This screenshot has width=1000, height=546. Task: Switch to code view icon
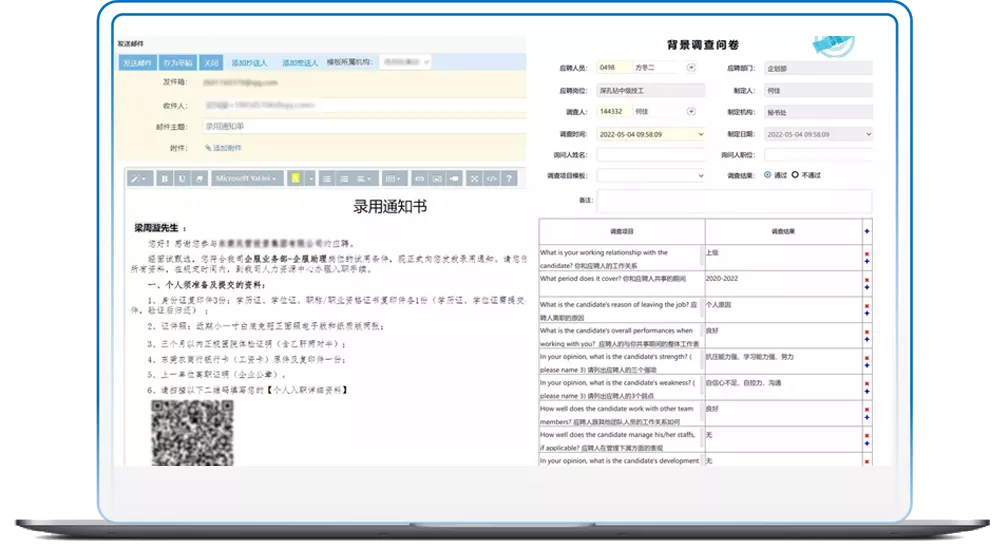(x=492, y=179)
